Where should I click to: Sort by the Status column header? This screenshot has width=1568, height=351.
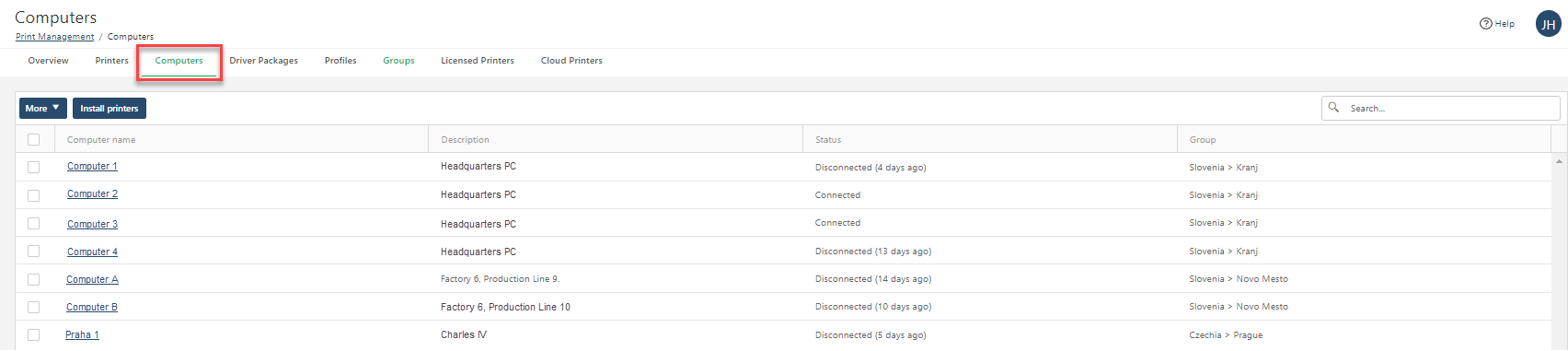click(828, 140)
